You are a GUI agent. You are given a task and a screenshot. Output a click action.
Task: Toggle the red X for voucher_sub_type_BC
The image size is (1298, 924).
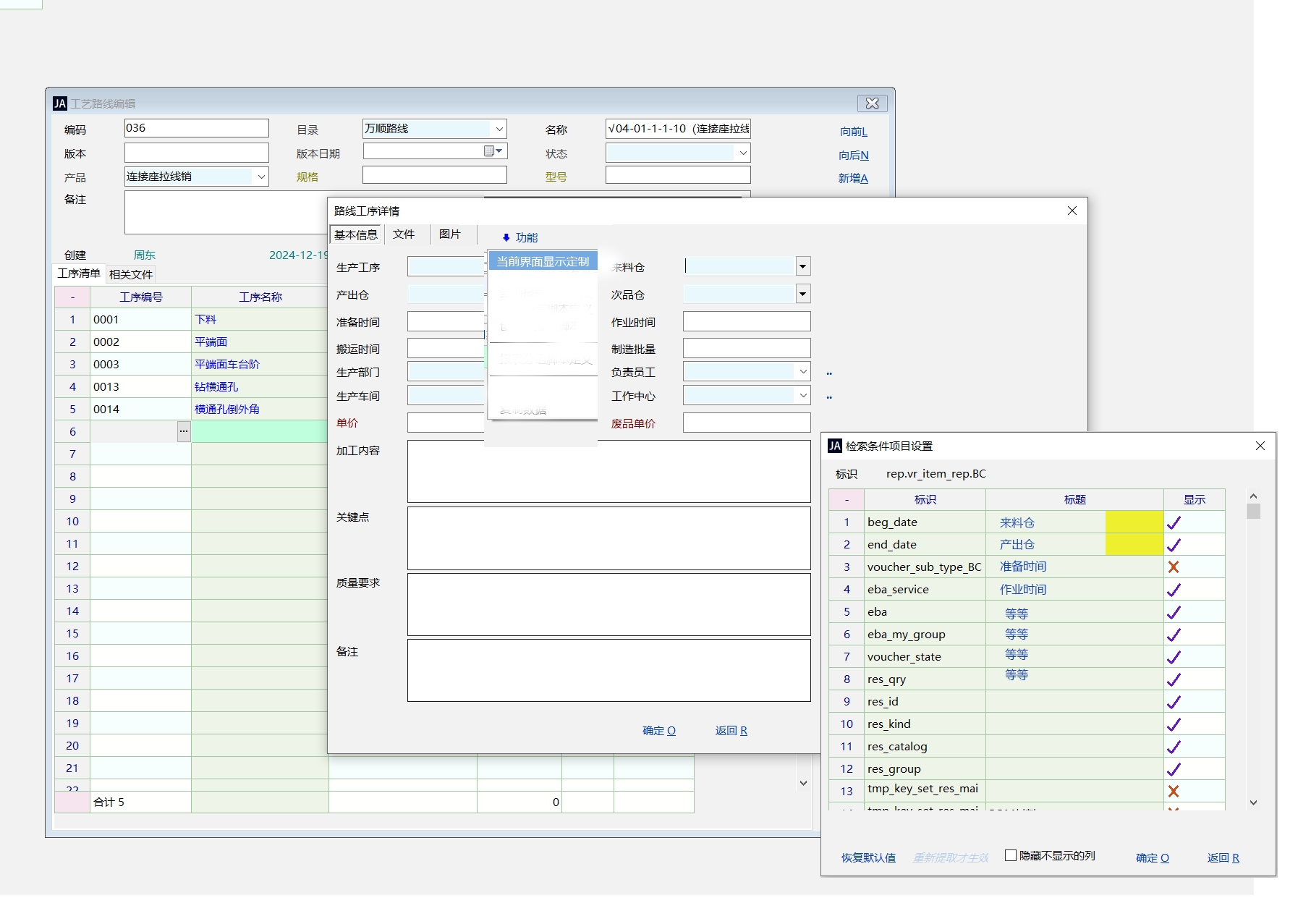point(1174,567)
